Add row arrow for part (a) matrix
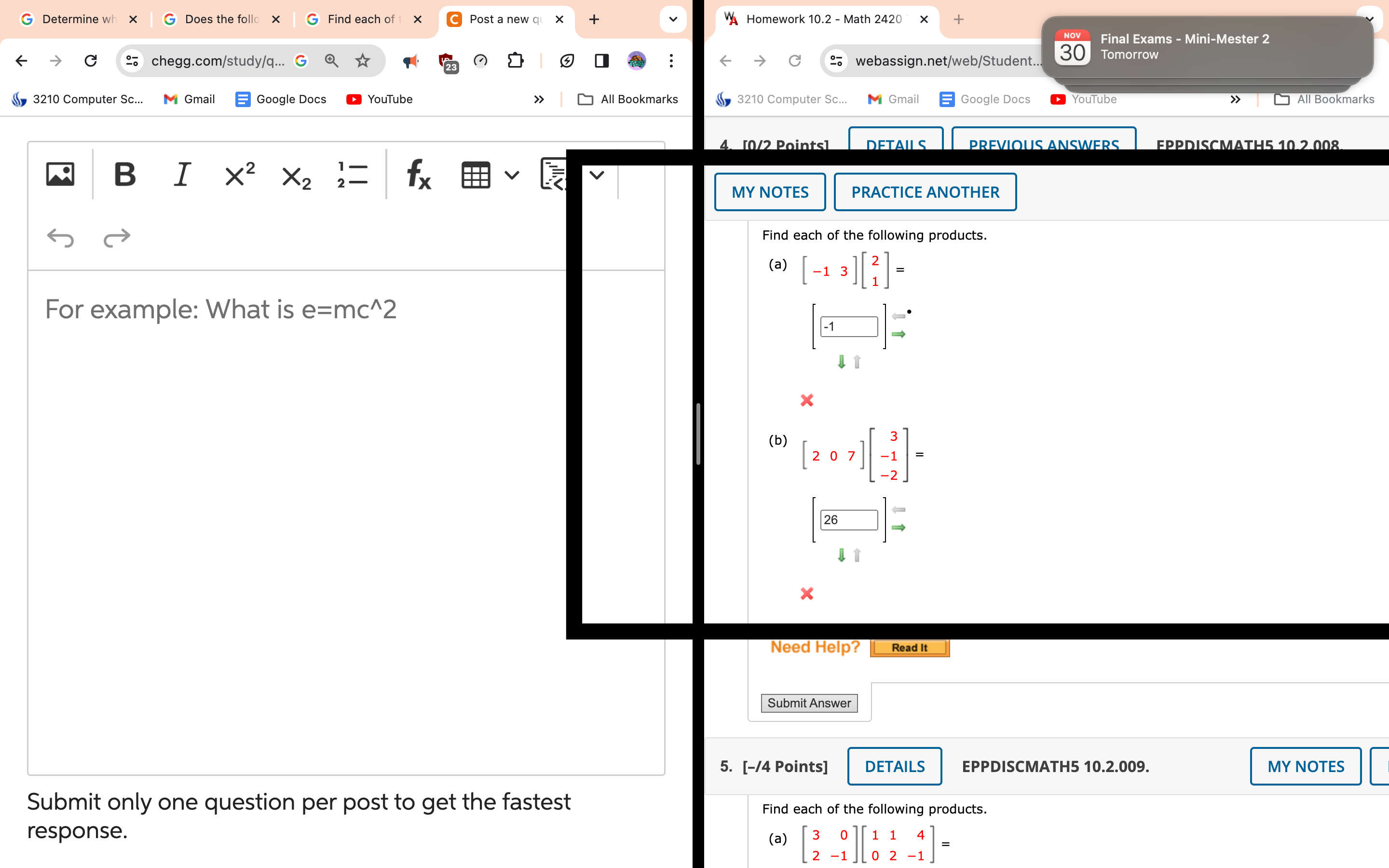1389x868 pixels. (x=842, y=362)
